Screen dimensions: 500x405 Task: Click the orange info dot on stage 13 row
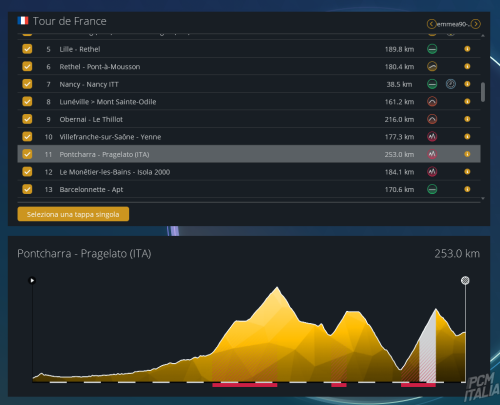pyautogui.click(x=467, y=189)
